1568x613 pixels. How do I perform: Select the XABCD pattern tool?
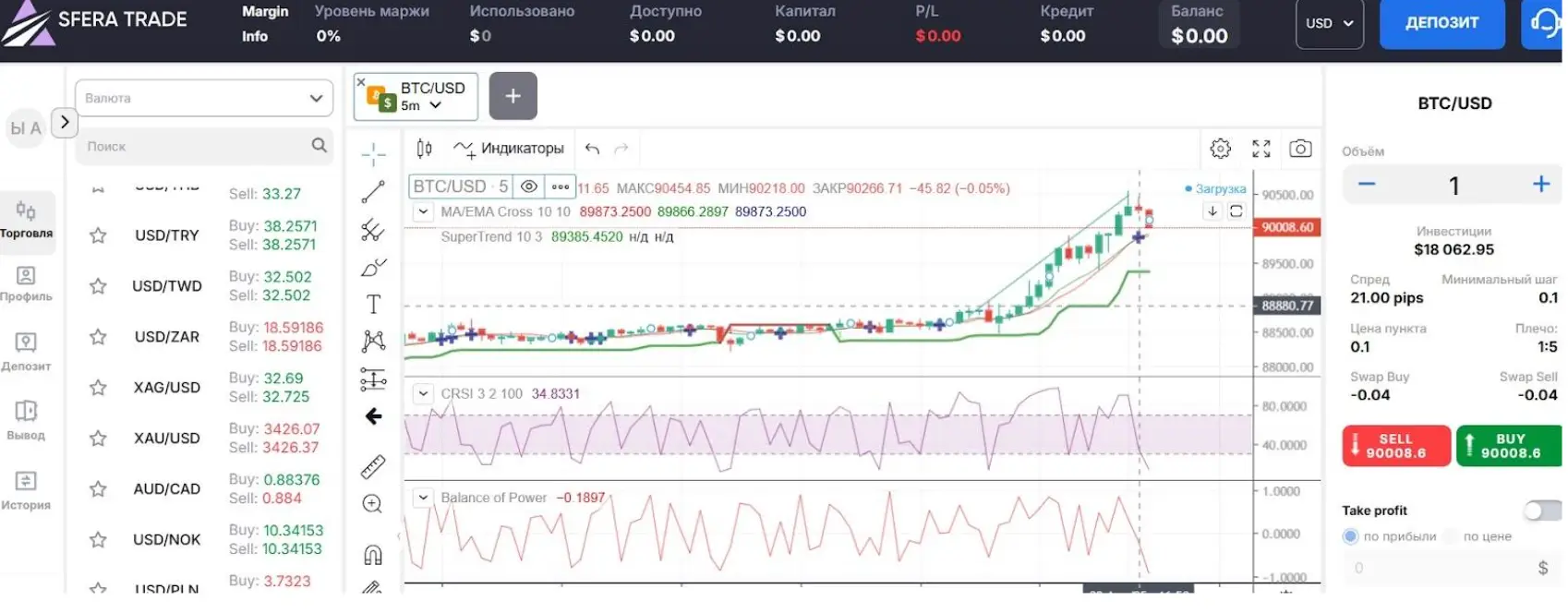pos(373,341)
